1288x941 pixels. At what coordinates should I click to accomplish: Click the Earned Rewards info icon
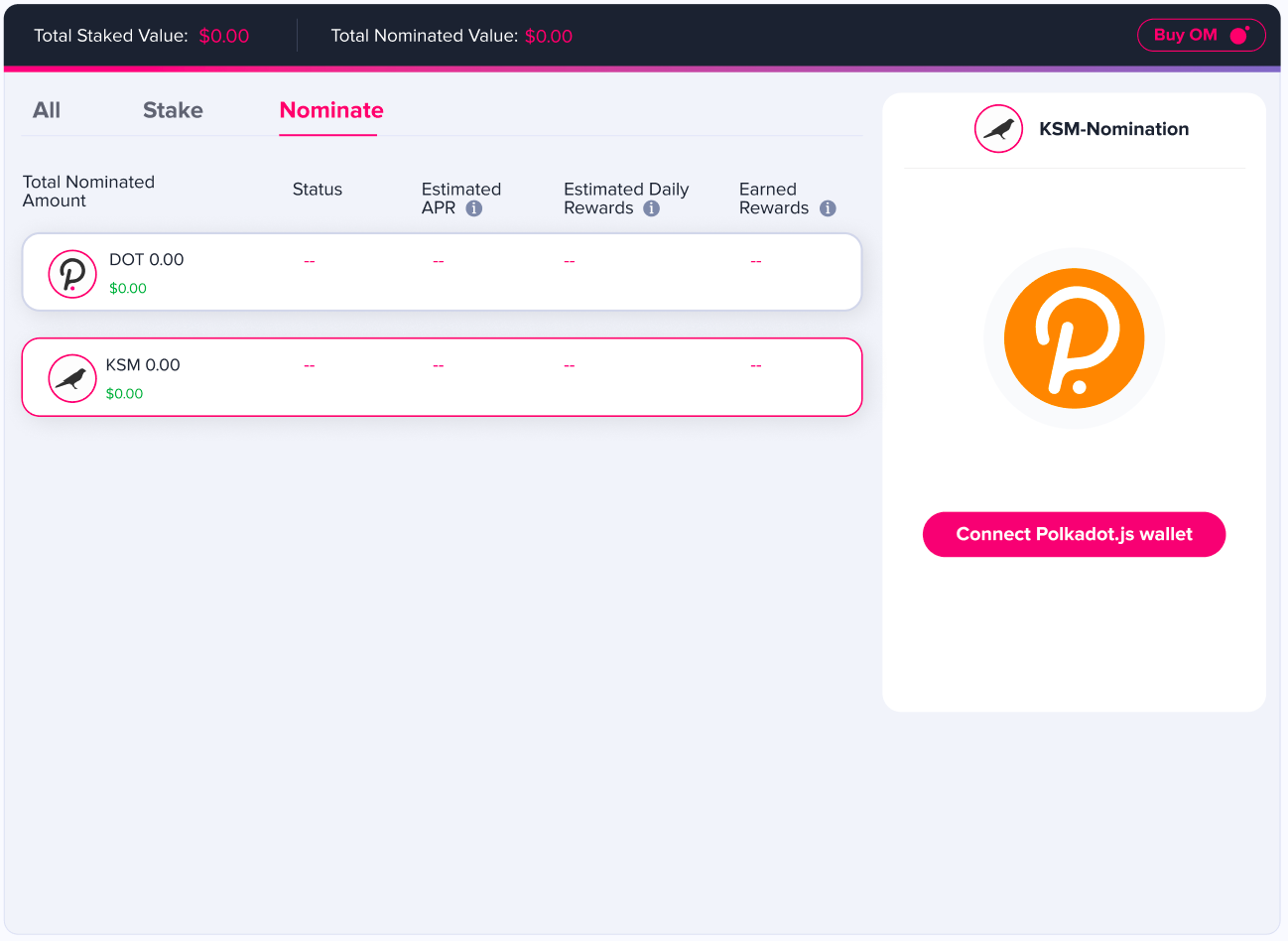(828, 208)
